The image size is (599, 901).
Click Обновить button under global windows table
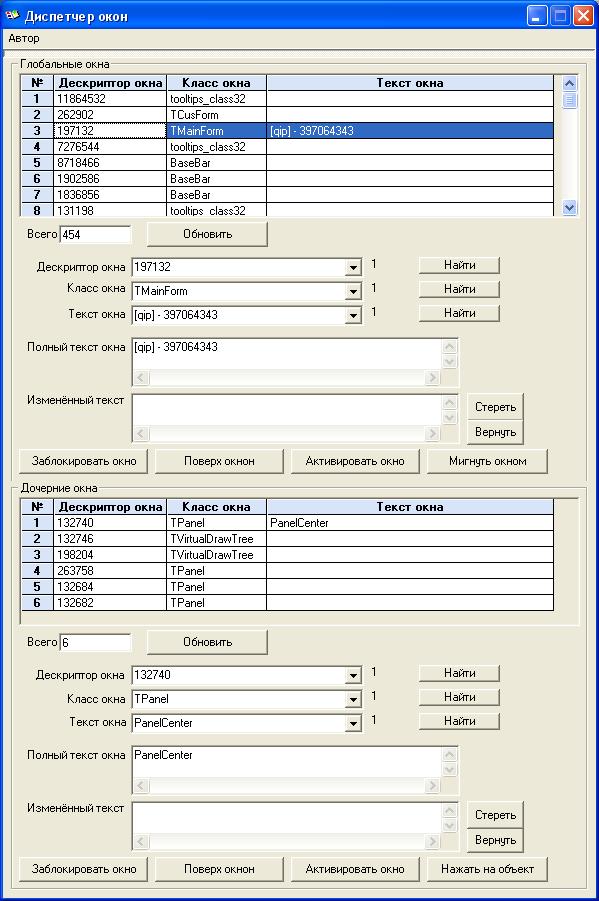(207, 234)
